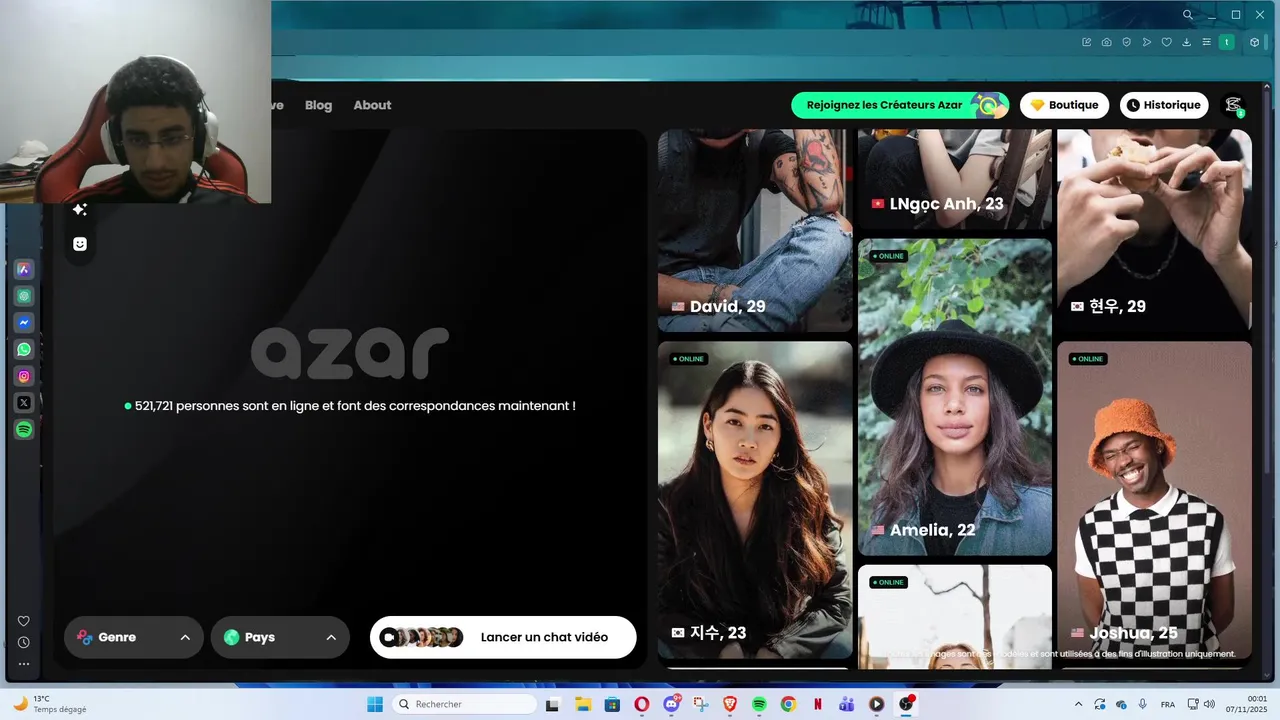Click the ONLINE badge on Amelia's card
The width and height of the screenshot is (1280, 720).
(x=888, y=256)
